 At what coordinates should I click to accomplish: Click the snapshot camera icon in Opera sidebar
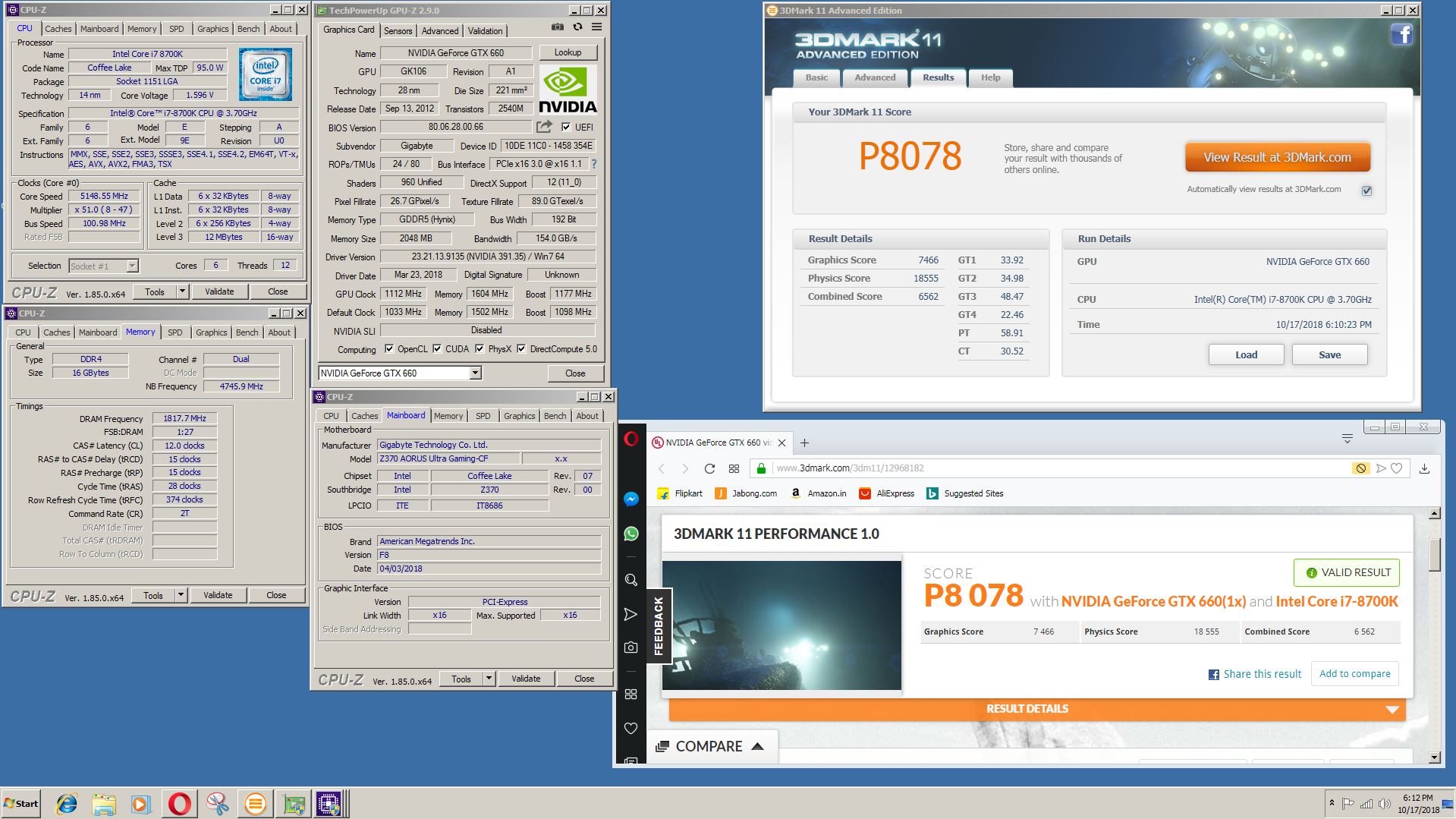click(631, 647)
